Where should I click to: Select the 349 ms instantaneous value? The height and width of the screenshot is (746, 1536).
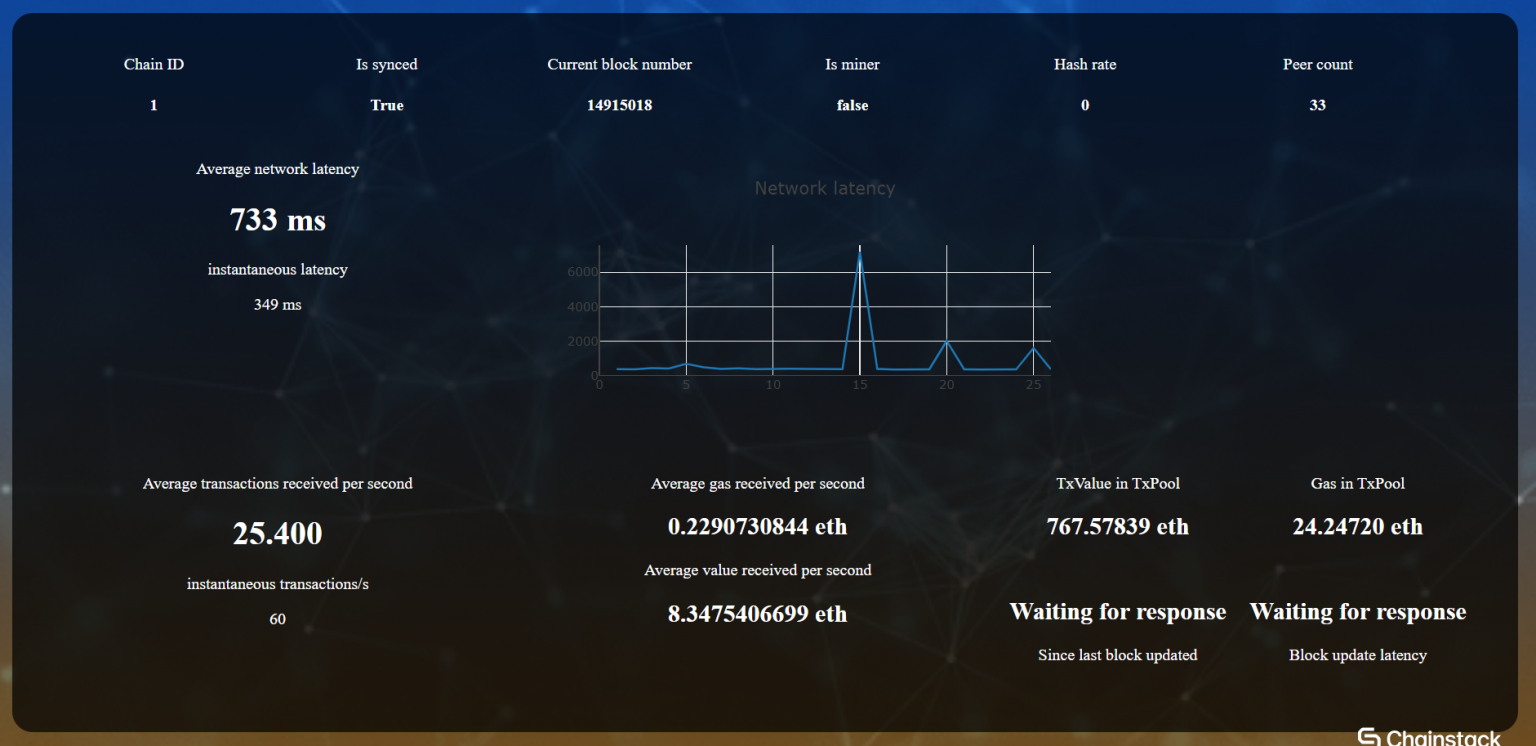point(278,304)
